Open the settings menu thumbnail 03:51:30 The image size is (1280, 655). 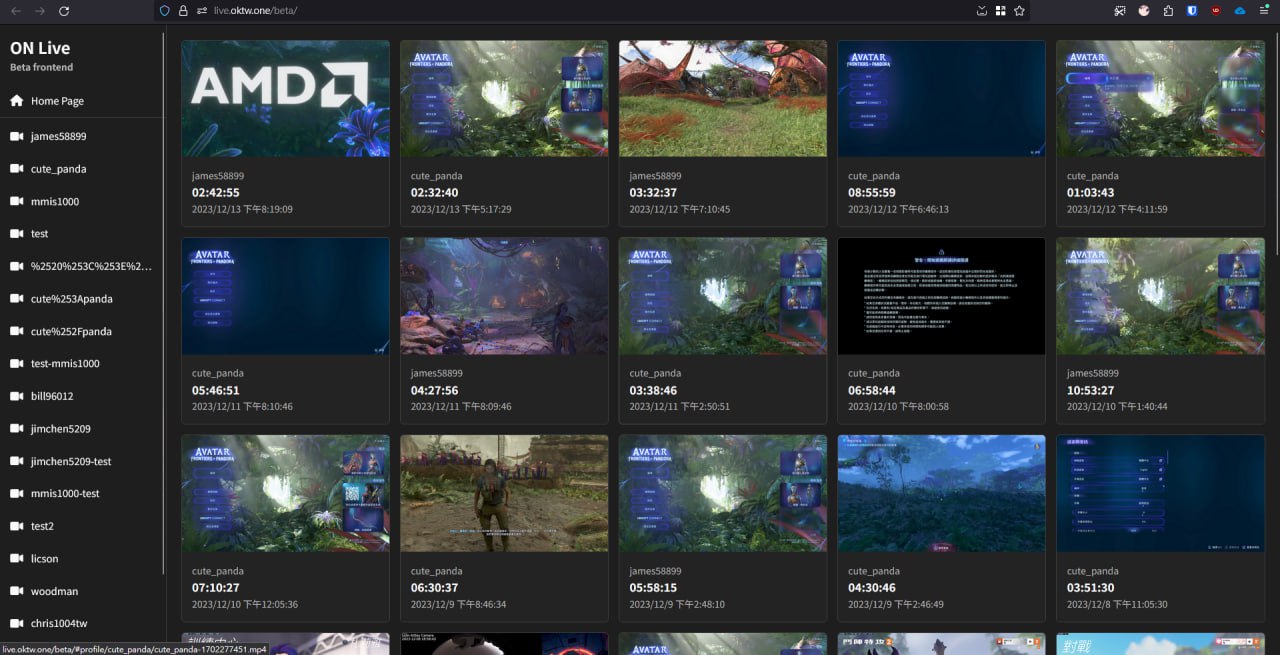pos(1160,494)
